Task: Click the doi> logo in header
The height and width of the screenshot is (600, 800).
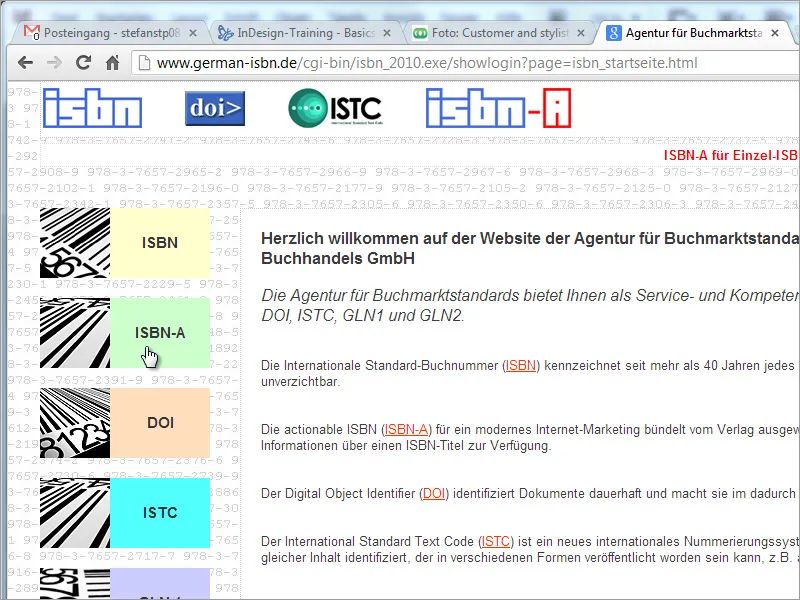Action: (215, 108)
